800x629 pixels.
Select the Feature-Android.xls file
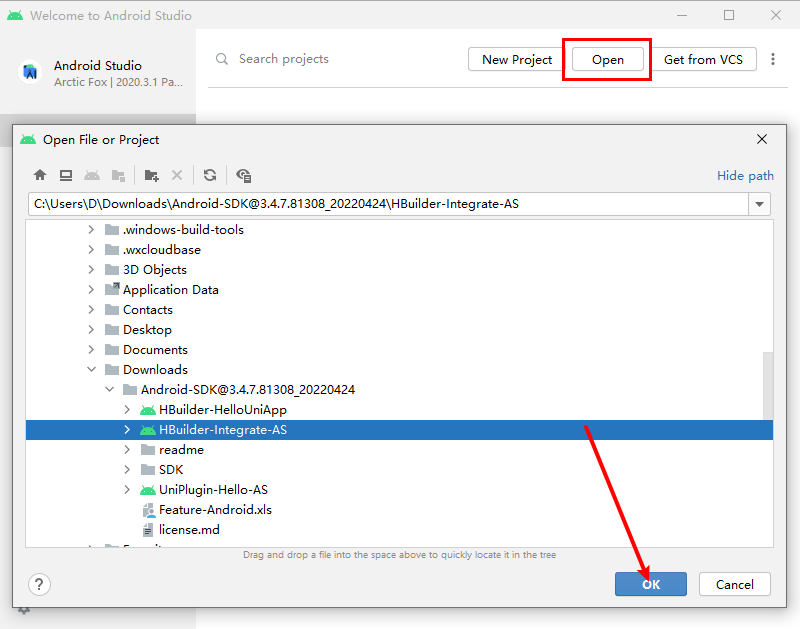[214, 510]
